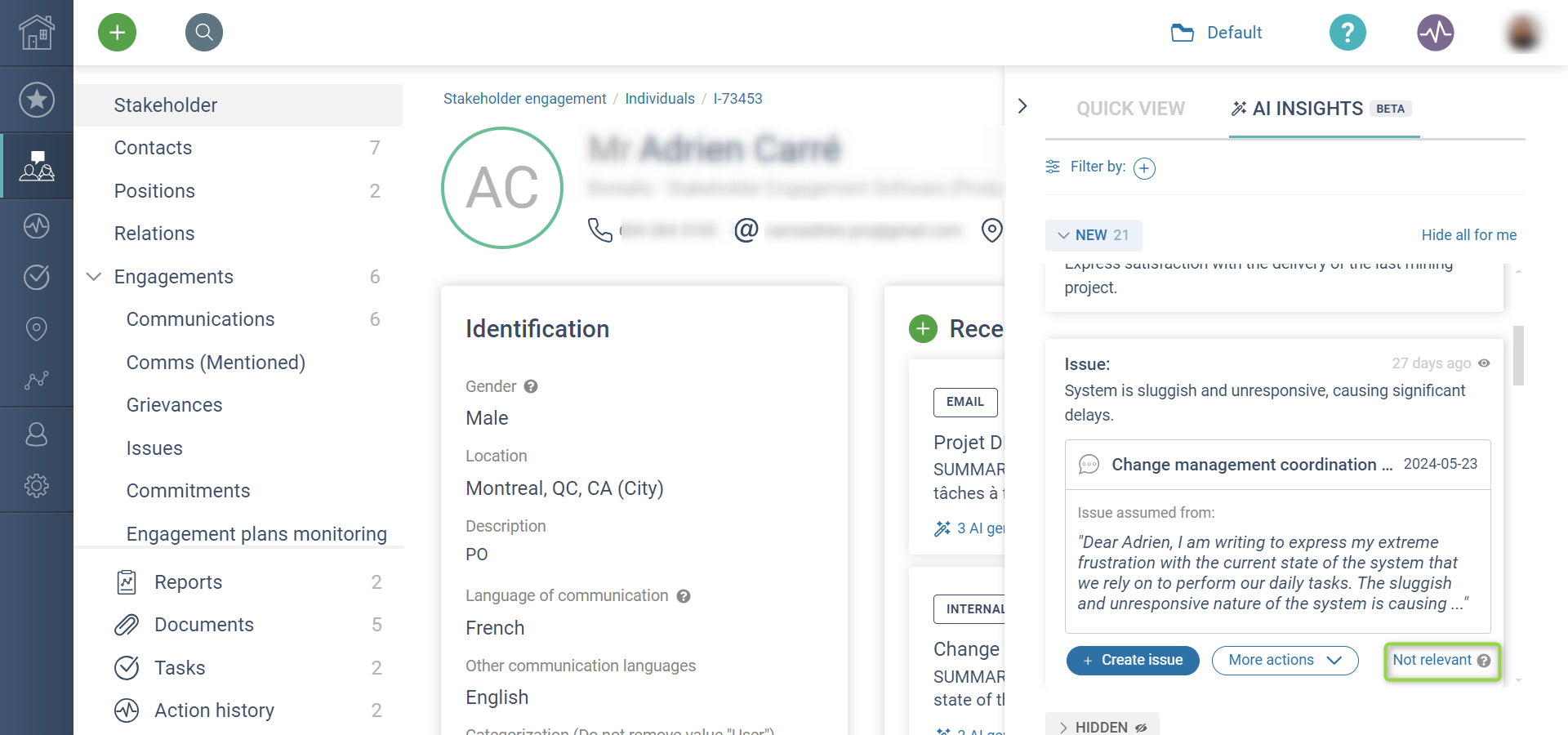Add a filter with plus icon

click(x=1144, y=168)
